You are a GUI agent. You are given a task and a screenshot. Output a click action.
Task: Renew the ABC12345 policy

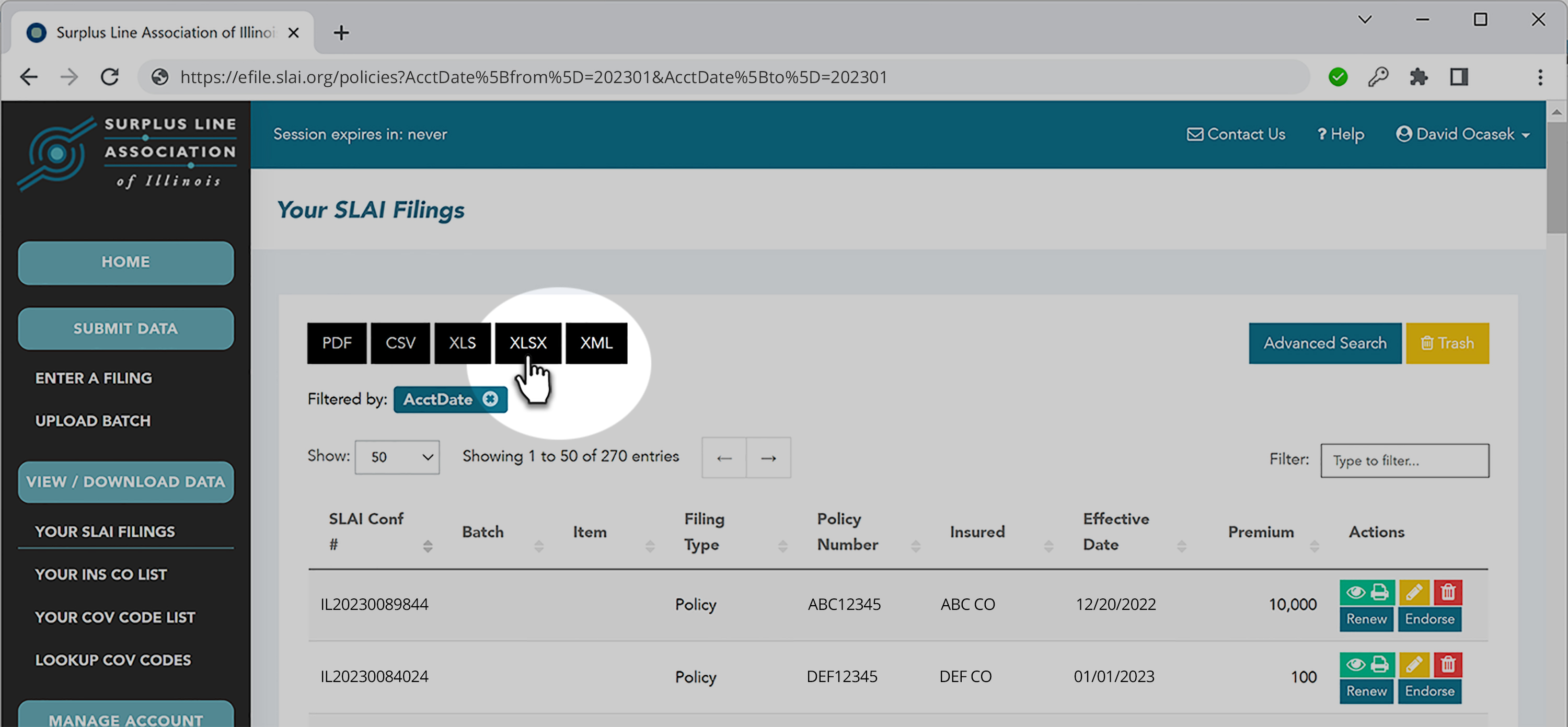click(1366, 619)
